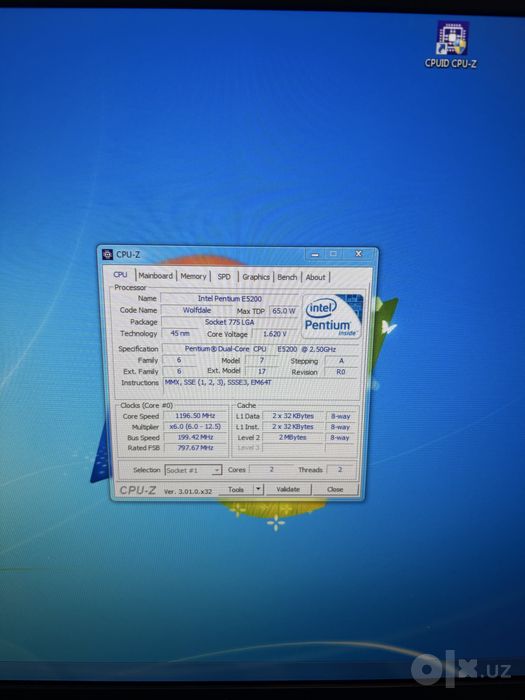This screenshot has width=525, height=700.
Task: Minimize the CPU-Z window
Action: pos(315,254)
